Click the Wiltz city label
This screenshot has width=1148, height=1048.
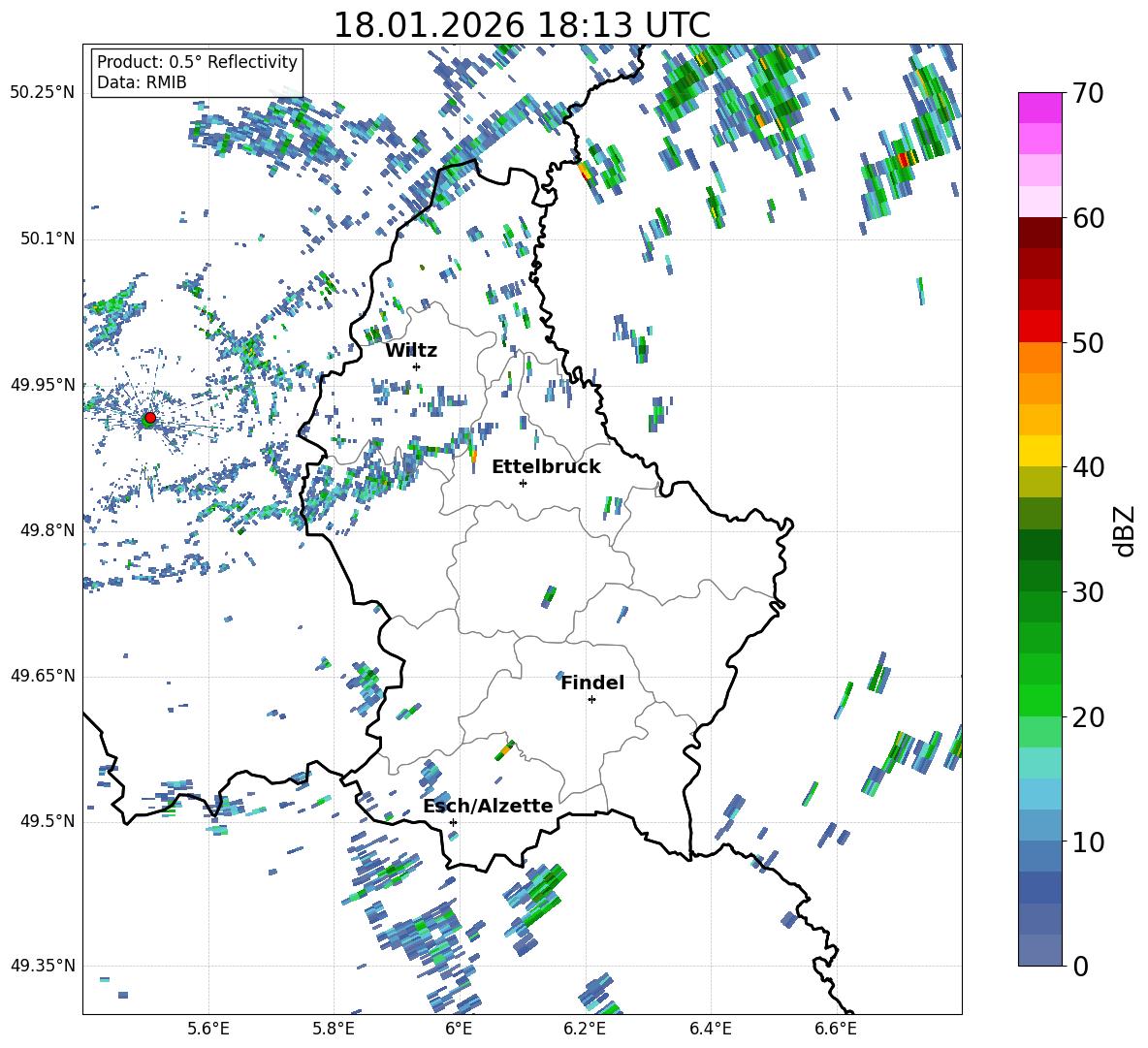(x=411, y=351)
